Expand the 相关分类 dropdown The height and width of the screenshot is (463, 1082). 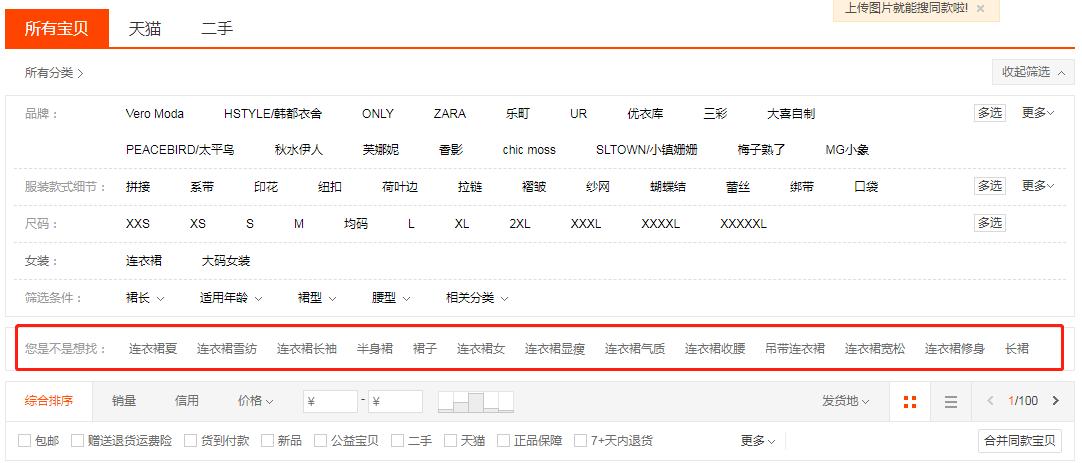(478, 298)
